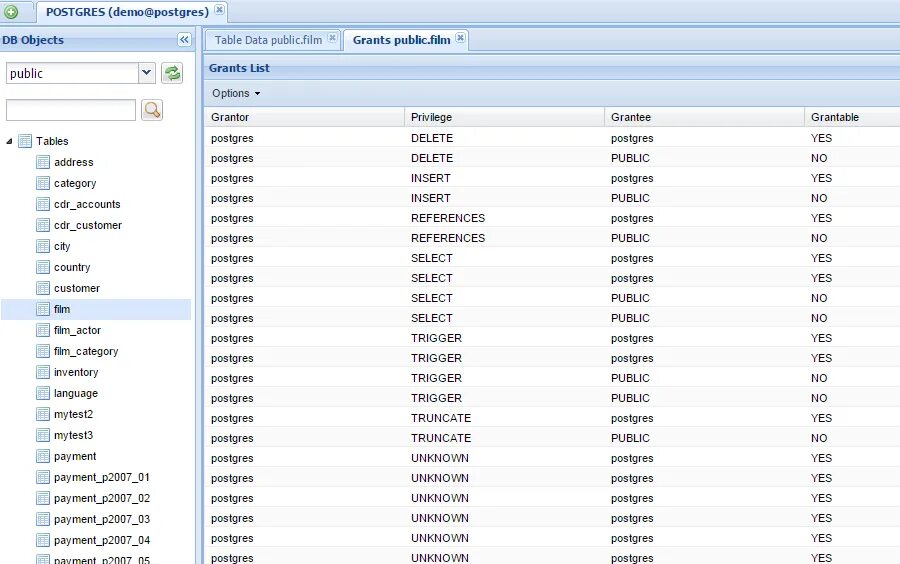Click the REFERENCES privilege for postgres grantee
This screenshot has height=564, width=900.
[x=448, y=219]
